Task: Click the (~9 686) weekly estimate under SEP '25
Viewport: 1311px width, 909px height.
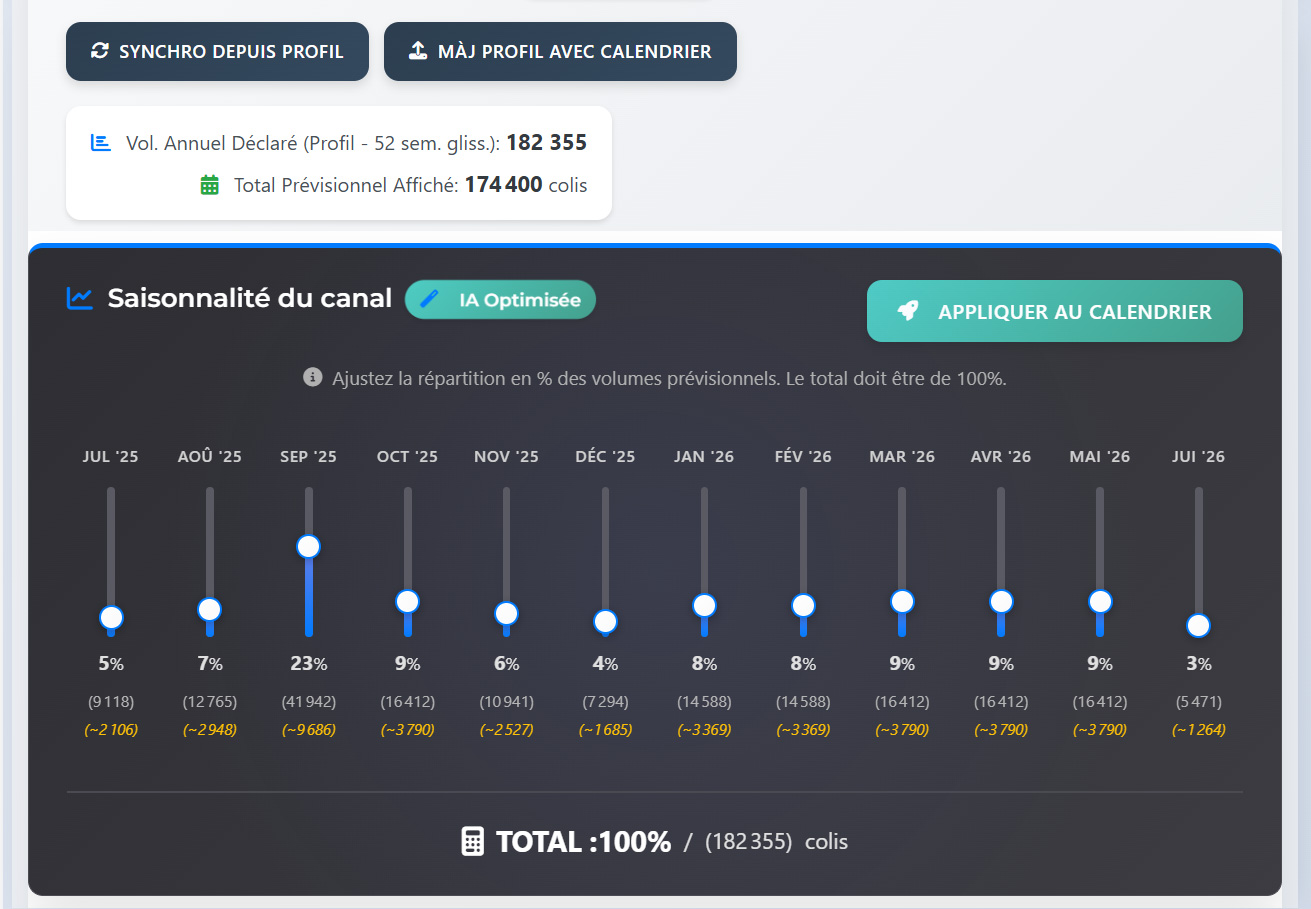Action: click(x=308, y=730)
